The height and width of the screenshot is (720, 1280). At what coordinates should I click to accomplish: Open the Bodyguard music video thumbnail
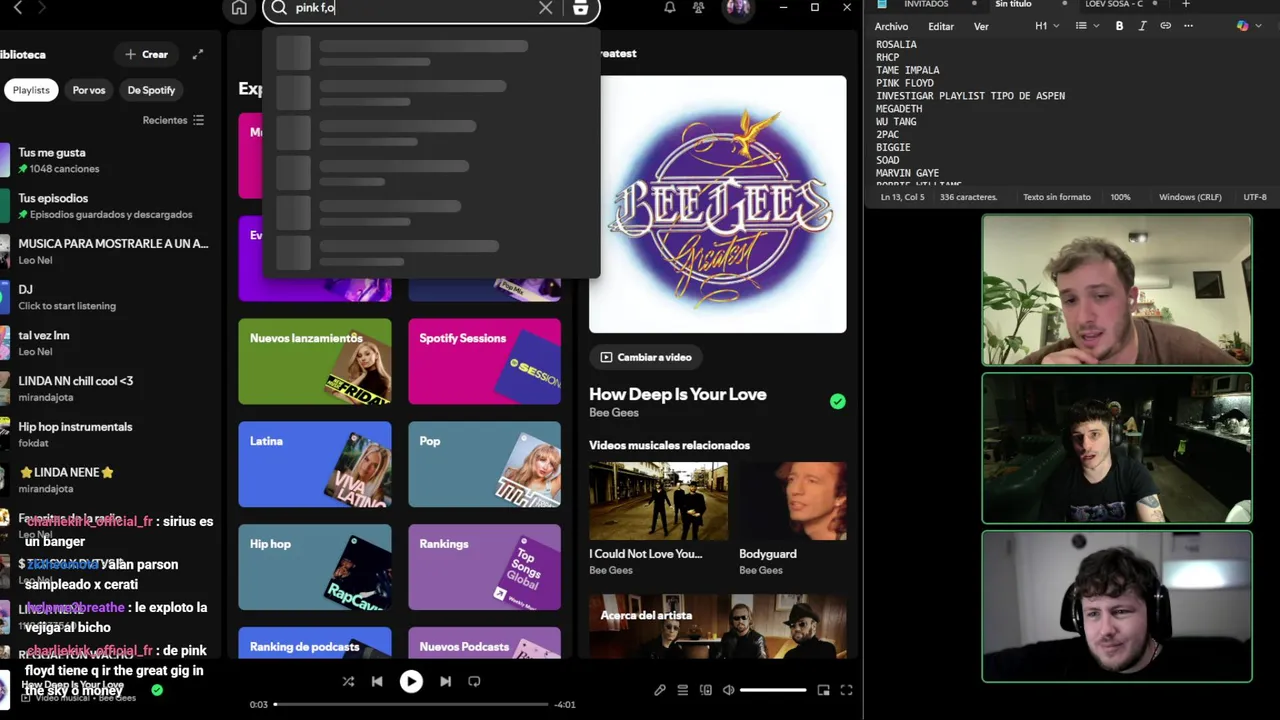[x=792, y=501]
